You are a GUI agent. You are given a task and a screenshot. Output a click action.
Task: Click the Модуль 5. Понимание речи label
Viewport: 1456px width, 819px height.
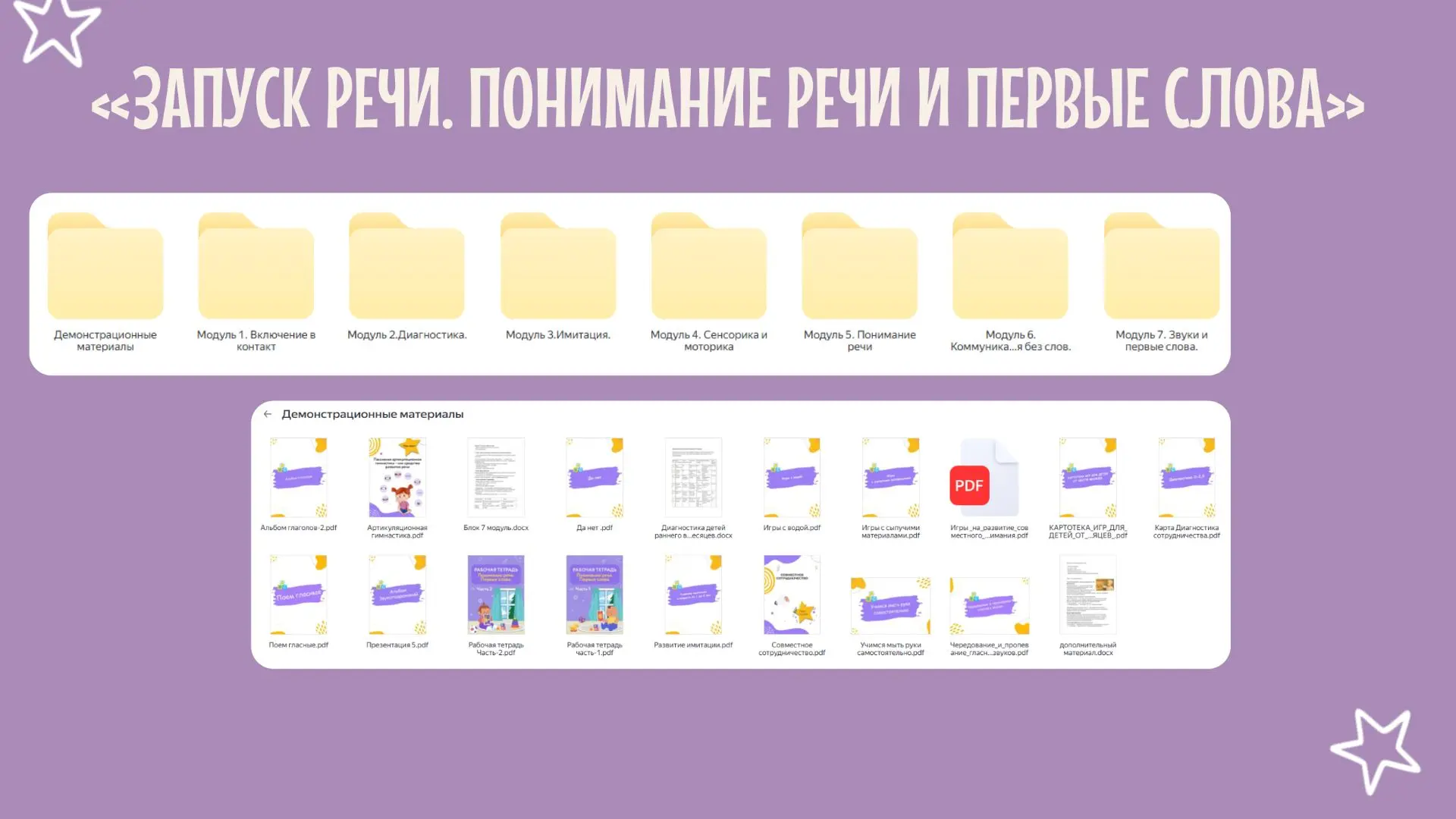coord(860,340)
